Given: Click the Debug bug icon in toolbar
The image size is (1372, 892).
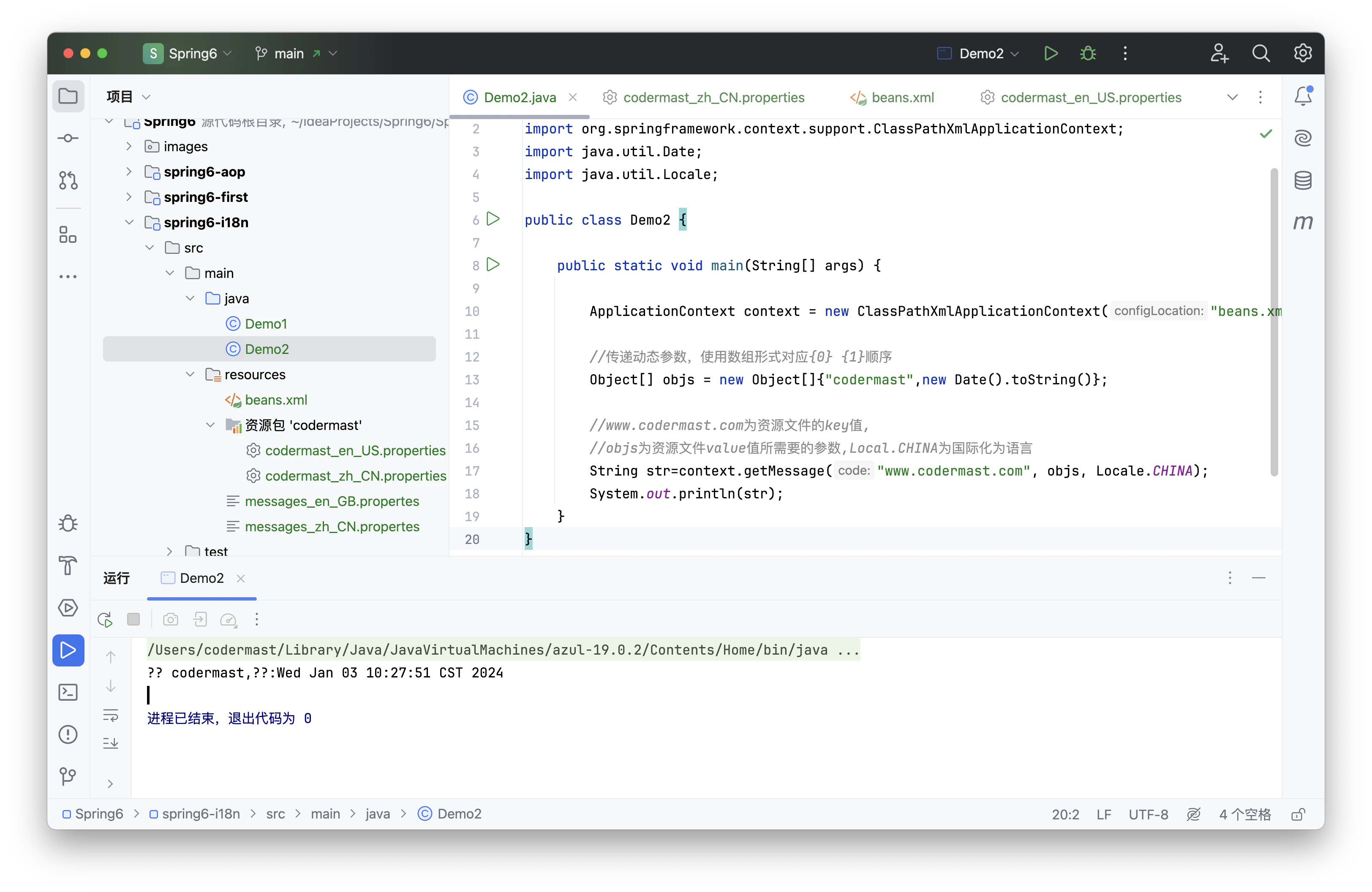Looking at the screenshot, I should pyautogui.click(x=1088, y=54).
